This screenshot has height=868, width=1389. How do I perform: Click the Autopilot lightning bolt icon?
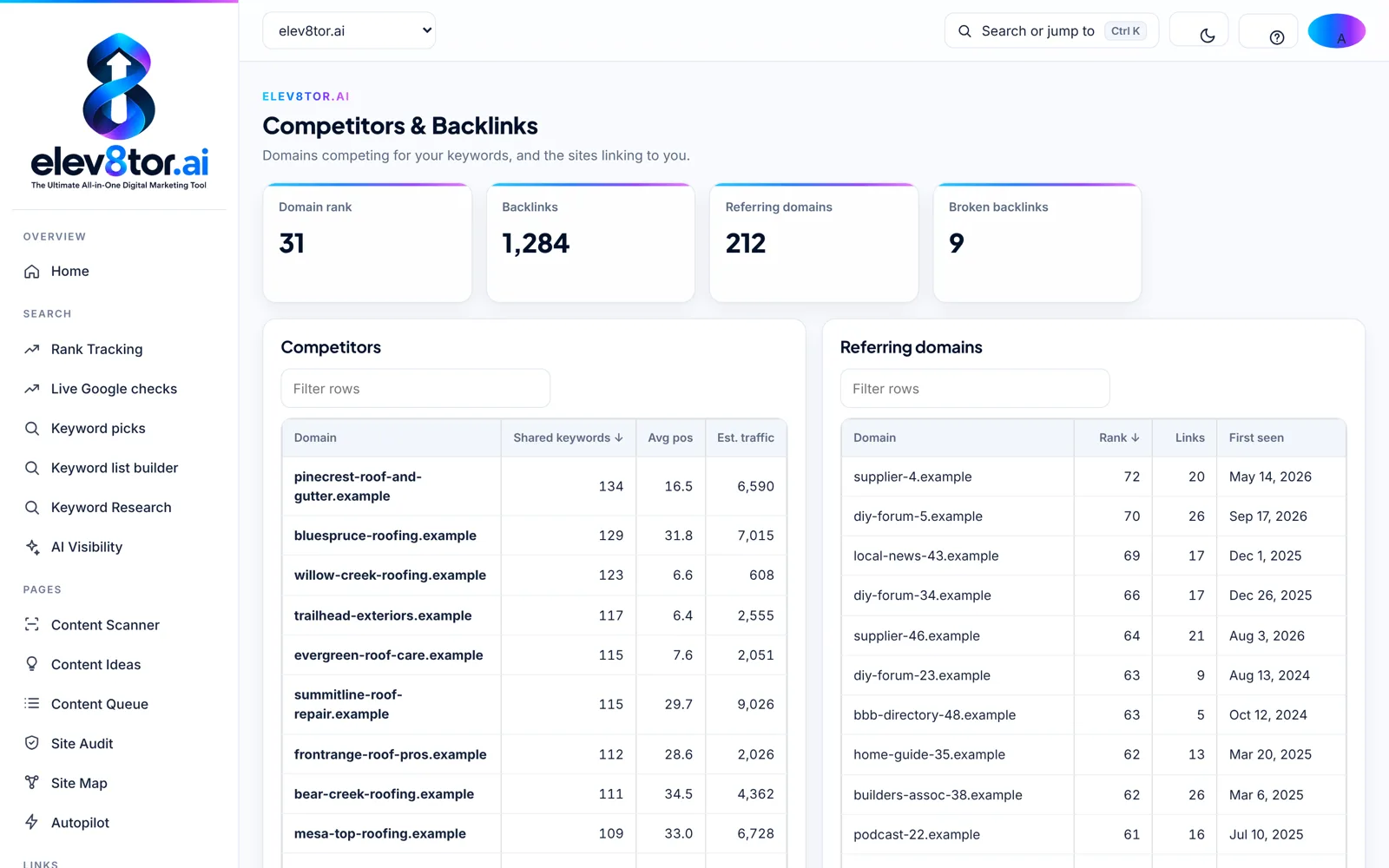[32, 823]
